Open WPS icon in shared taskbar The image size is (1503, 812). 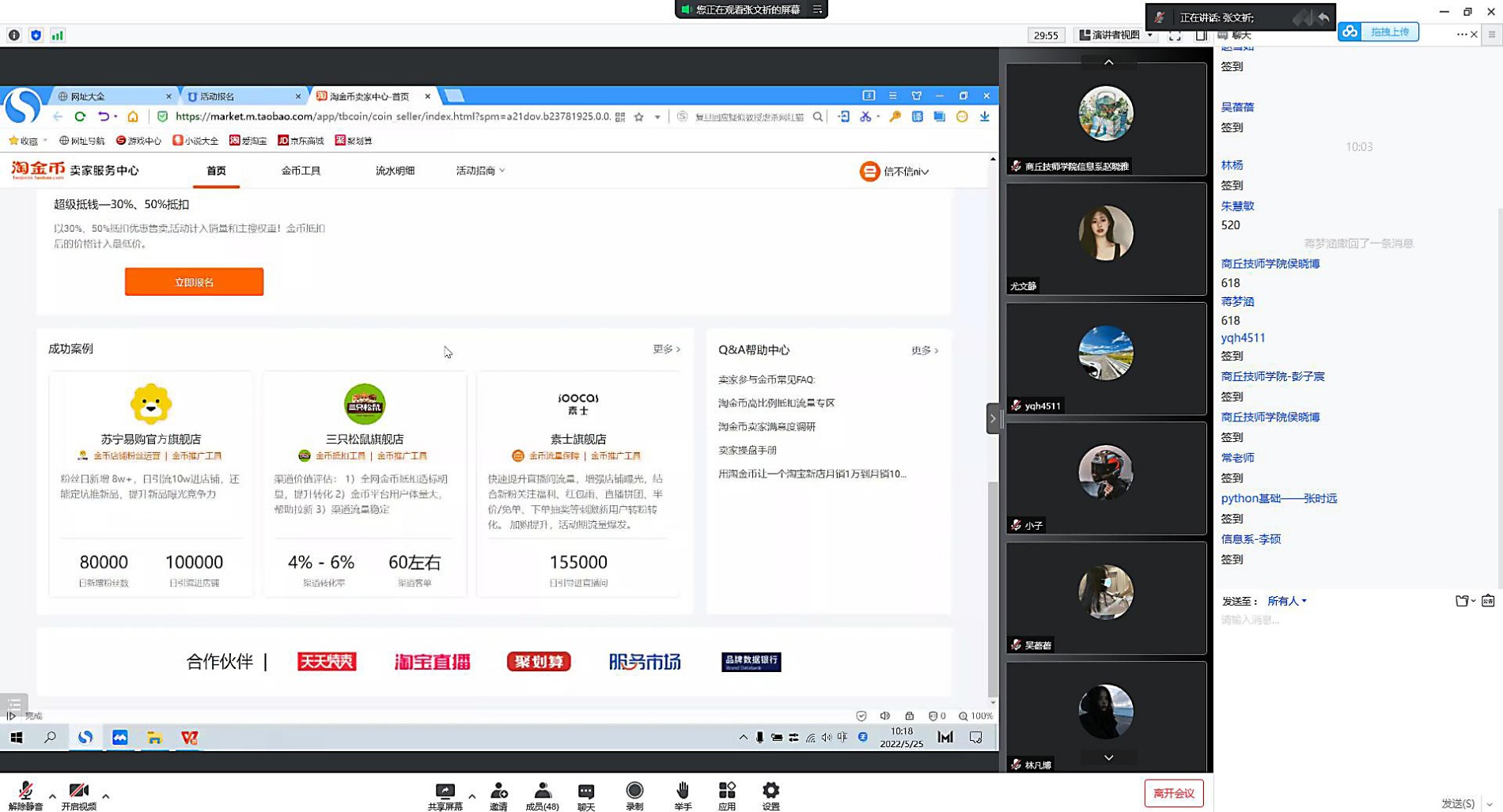tap(189, 737)
